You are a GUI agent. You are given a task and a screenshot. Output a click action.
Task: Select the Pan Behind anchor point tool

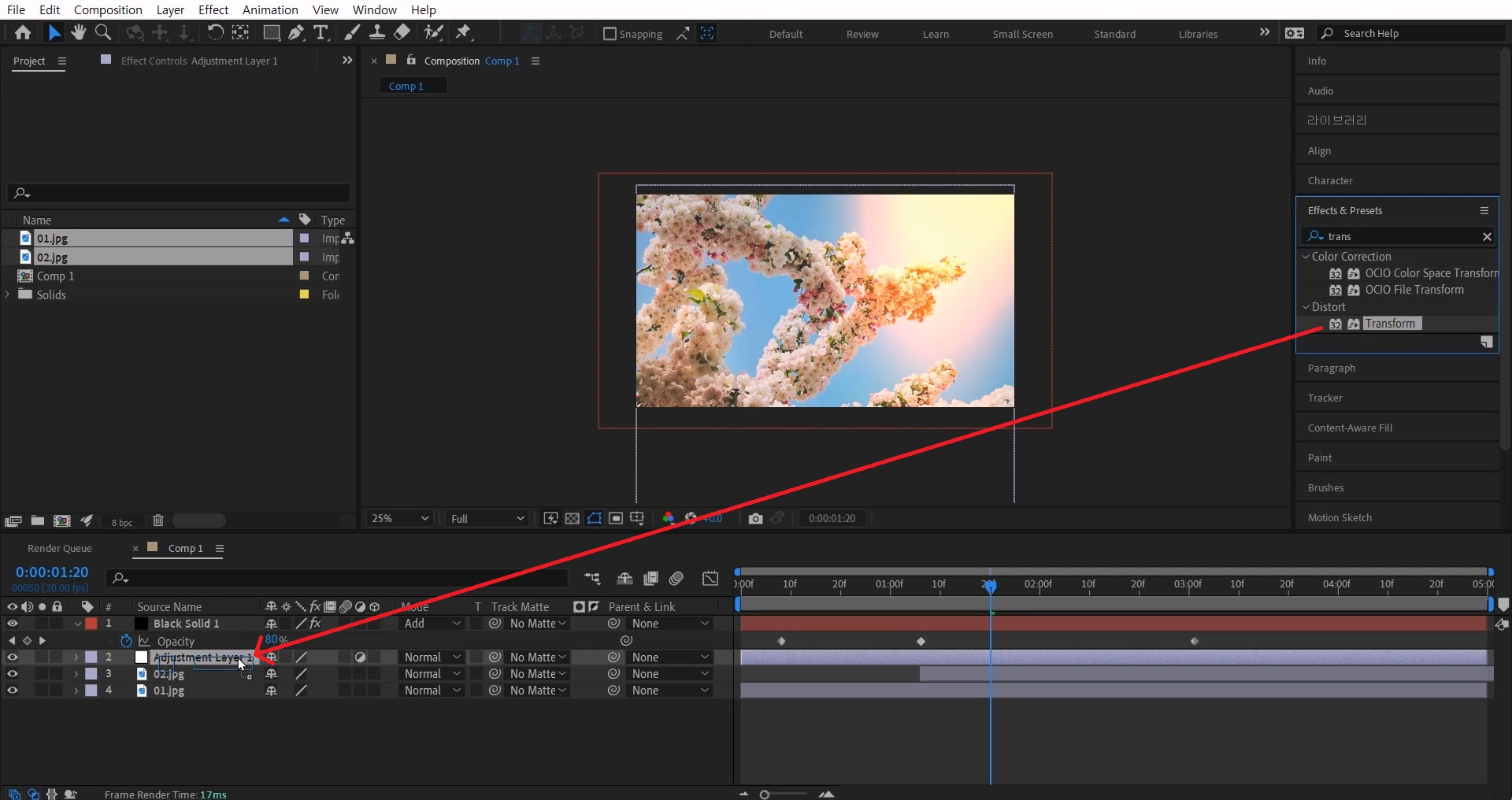click(x=240, y=32)
